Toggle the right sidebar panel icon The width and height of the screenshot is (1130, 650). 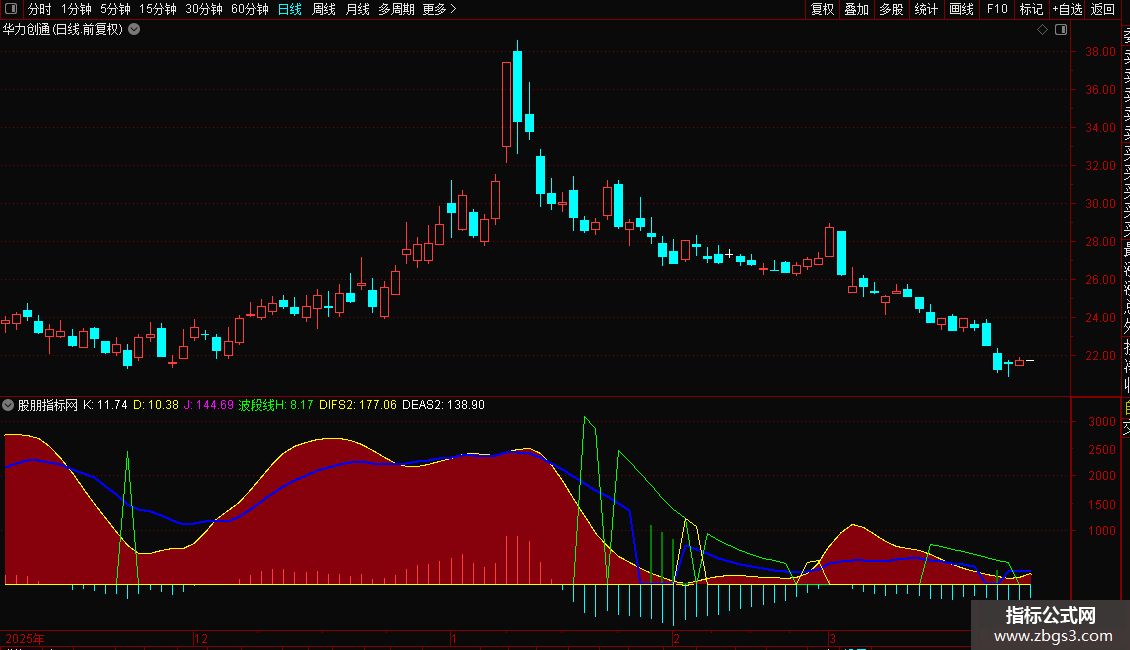(1061, 30)
